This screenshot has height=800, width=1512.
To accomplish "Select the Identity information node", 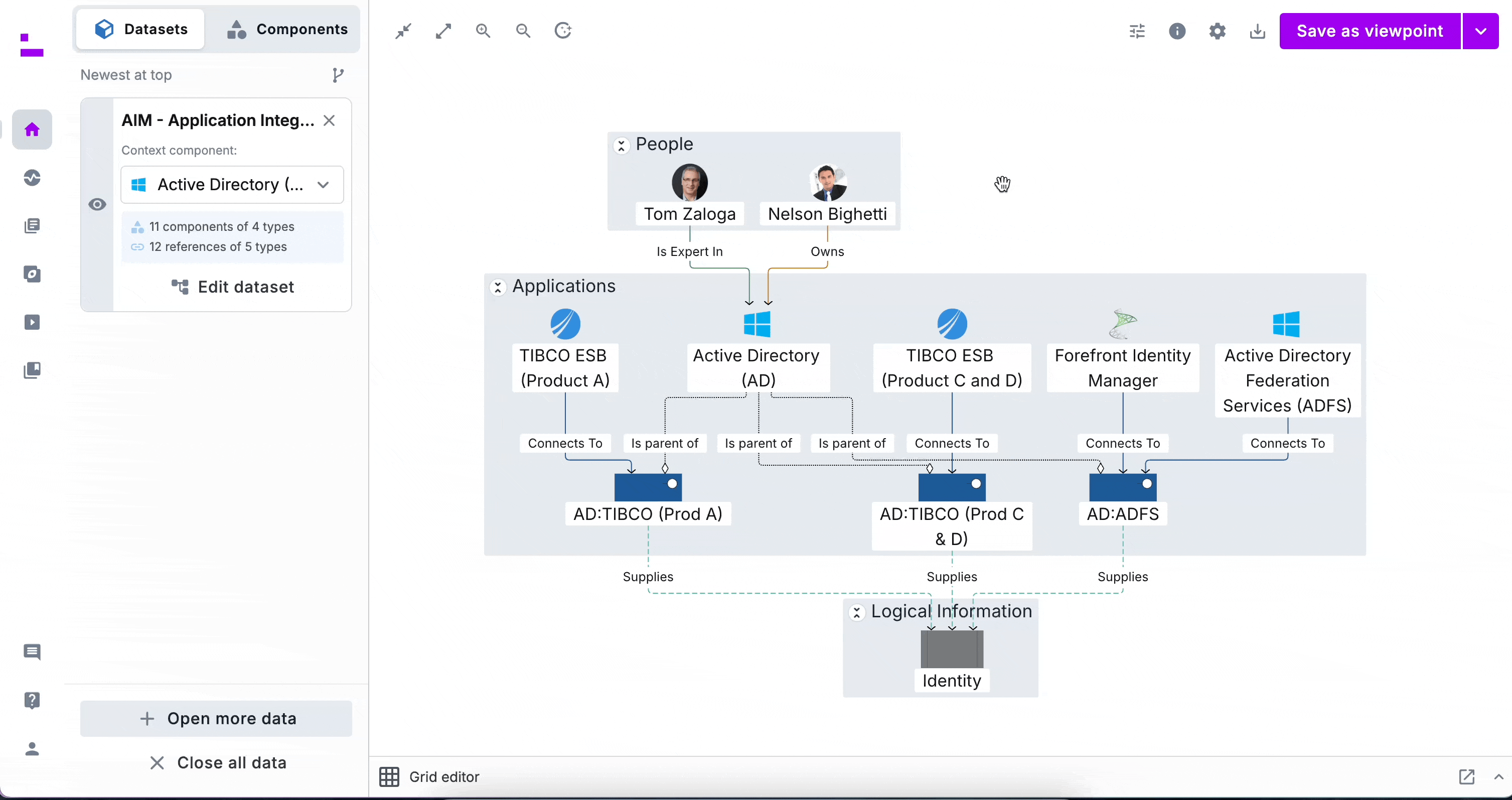I will click(952, 662).
